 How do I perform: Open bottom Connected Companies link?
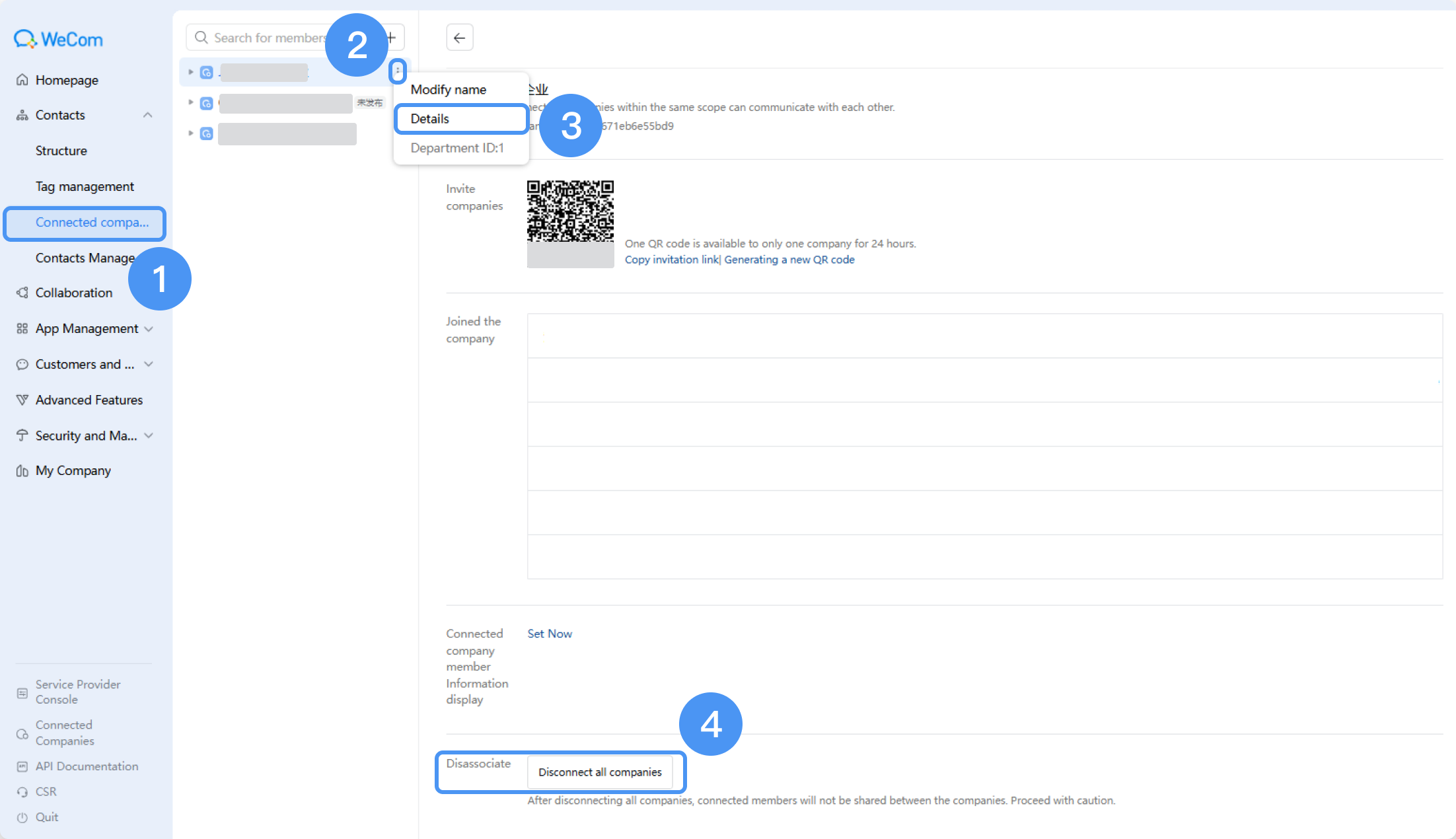tap(65, 733)
